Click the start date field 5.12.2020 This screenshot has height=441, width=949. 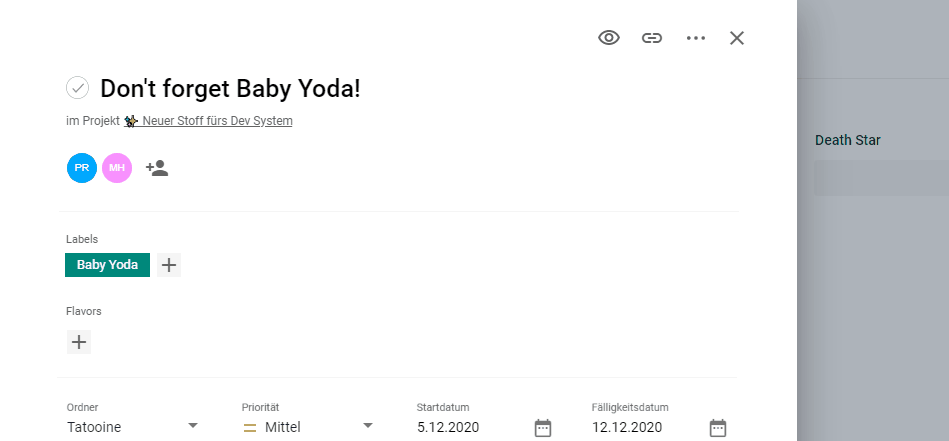(x=448, y=427)
